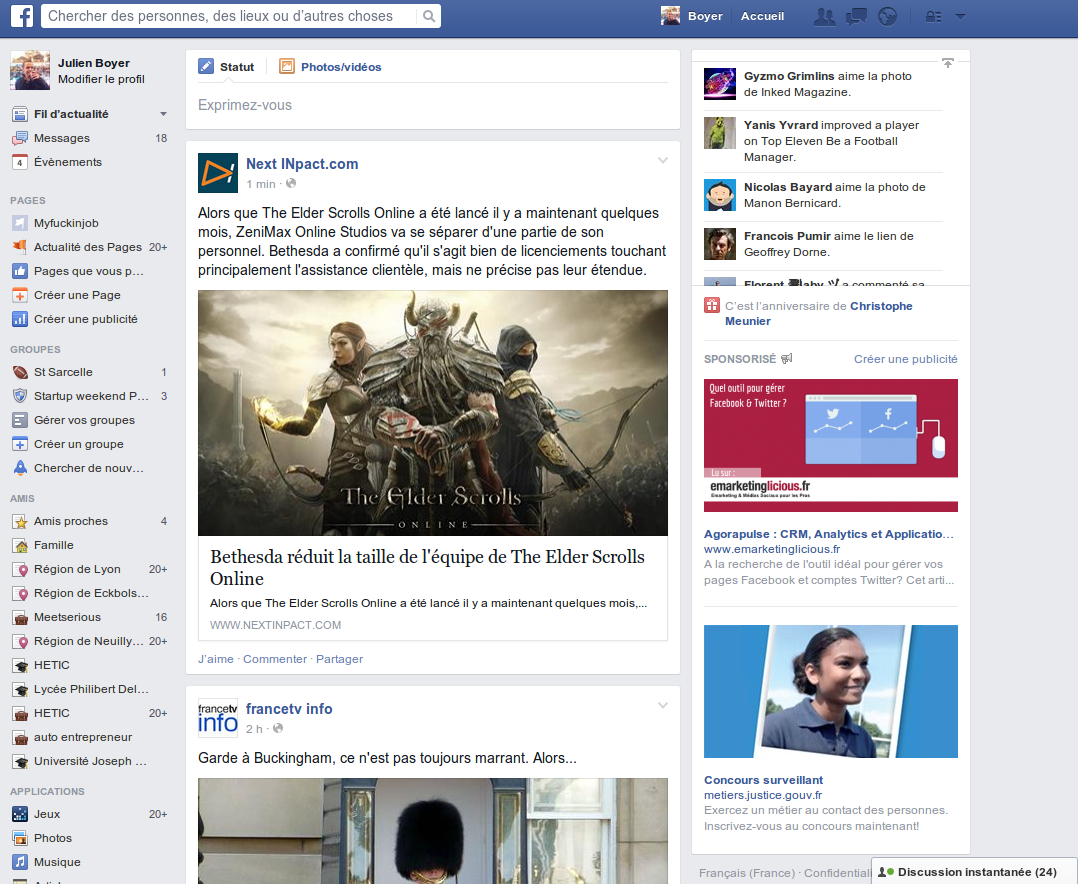Click Next INpact.com page name
1078x884 pixels.
302,164
